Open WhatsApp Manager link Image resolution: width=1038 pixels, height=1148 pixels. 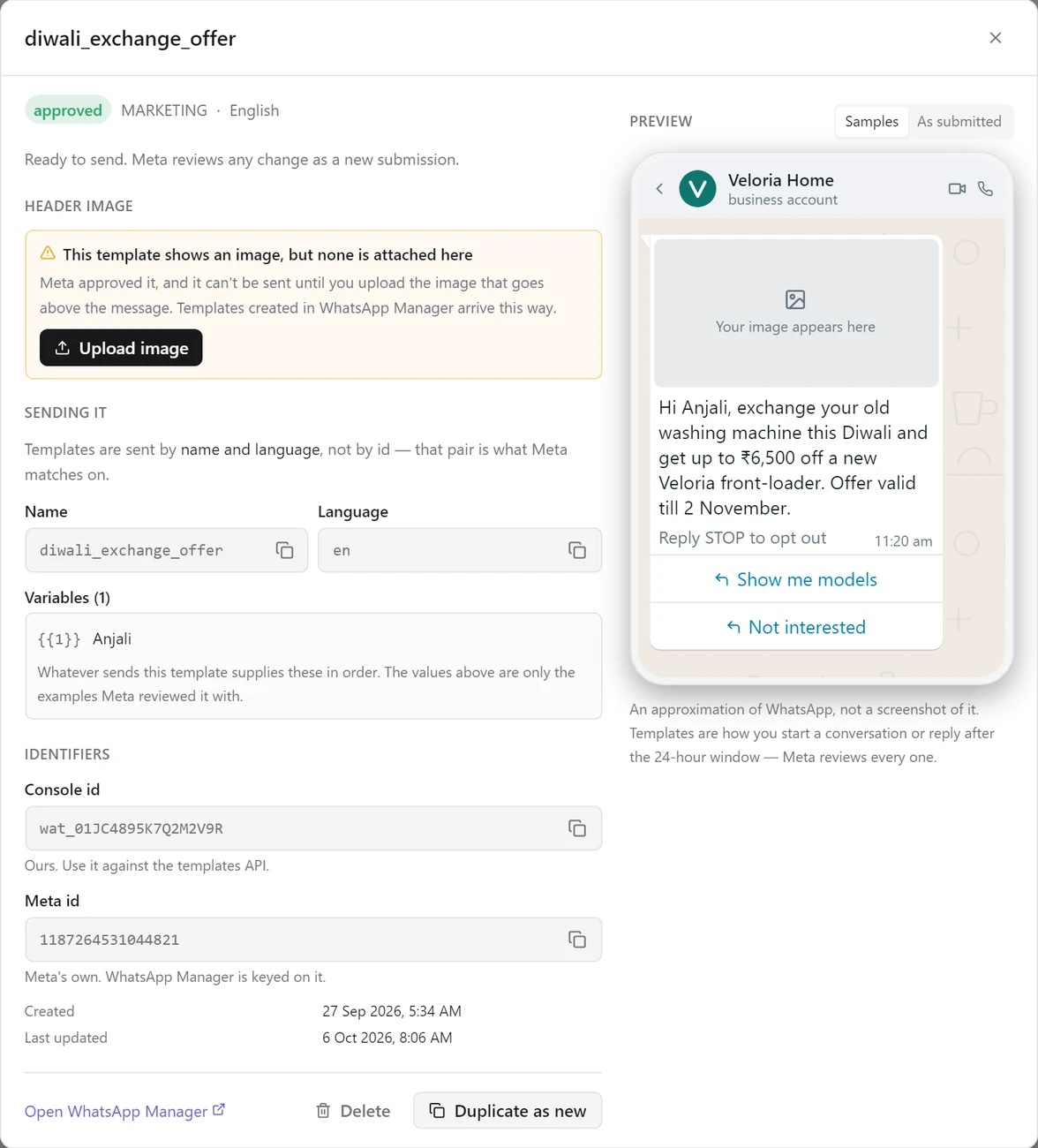pos(124,1111)
